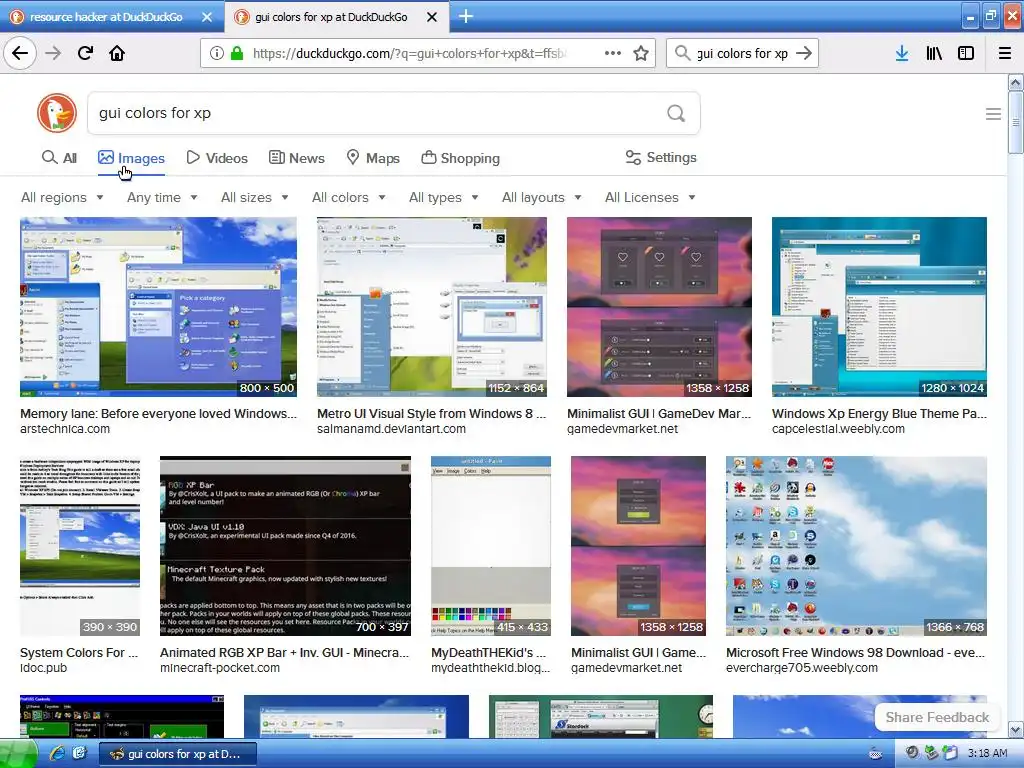Launch Internet Explorer from quick launch
The height and width of the screenshot is (768, 1024).
tap(57, 754)
